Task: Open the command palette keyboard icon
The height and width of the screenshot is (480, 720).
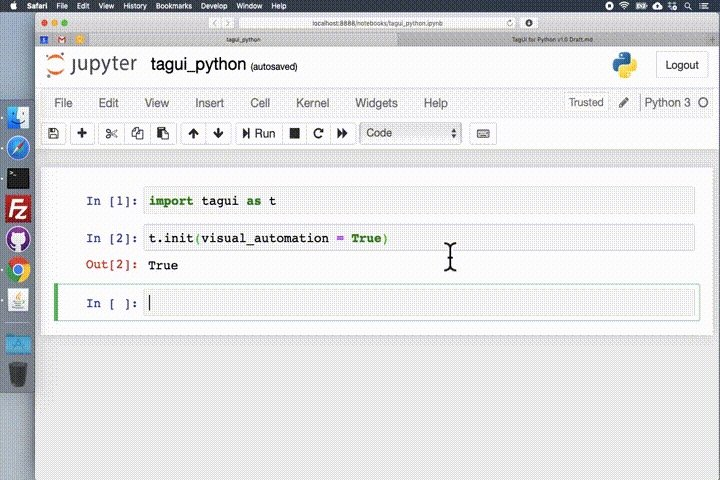Action: point(483,134)
